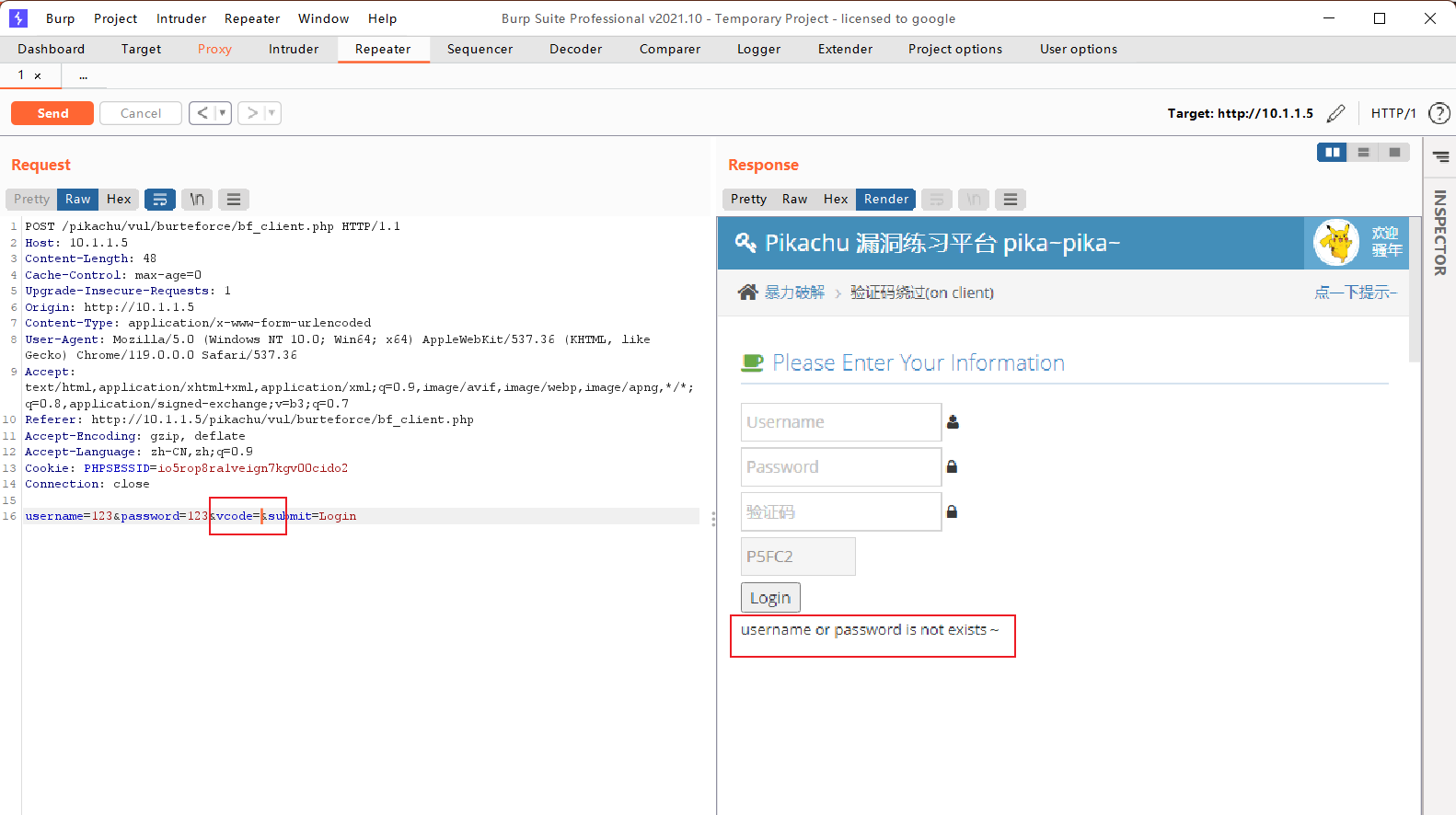
Task: Open request hamburger options menu
Action: pos(234,199)
